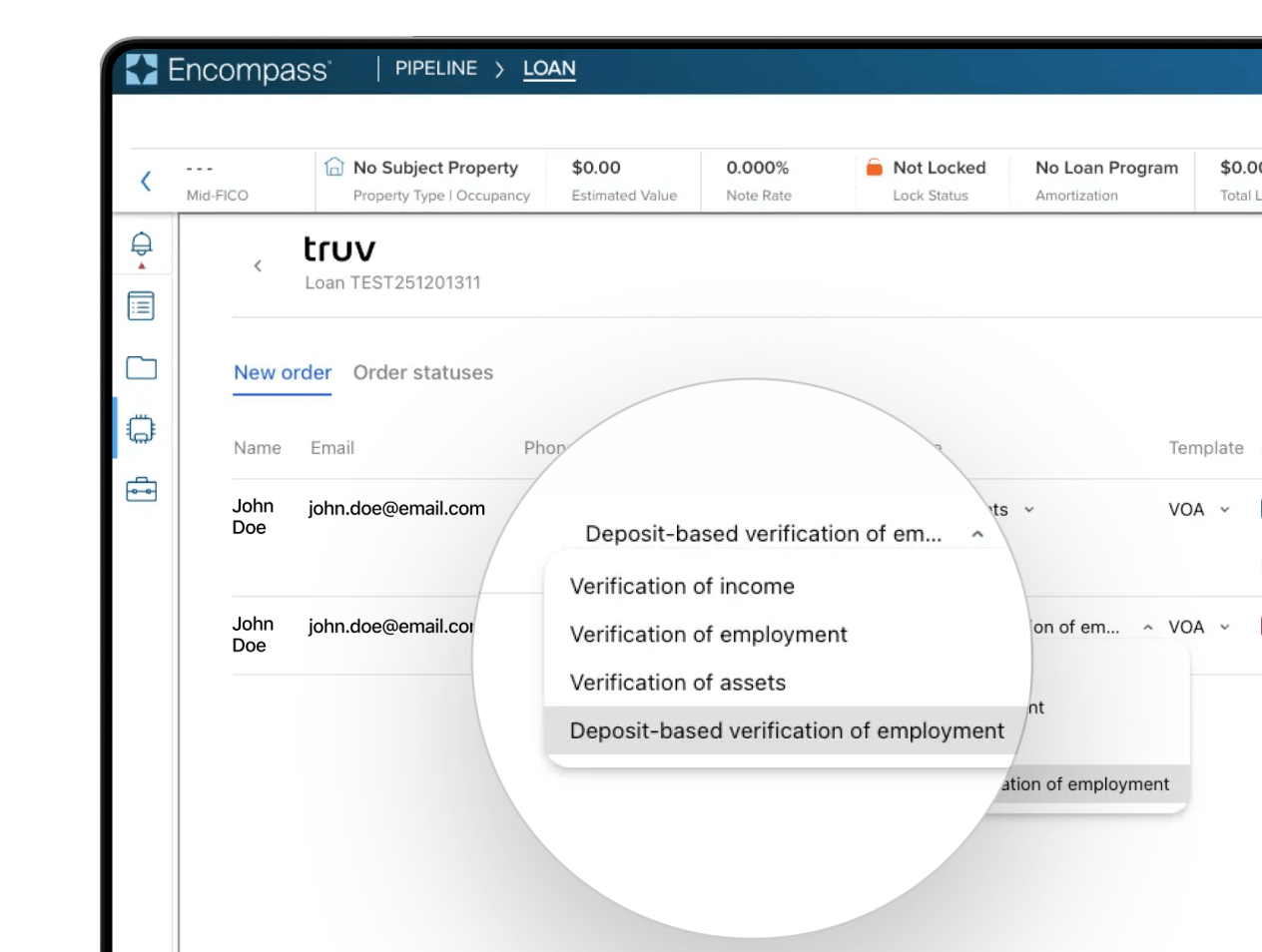Open the forms list sidebar icon
The width and height of the screenshot is (1262, 952).
(142, 306)
